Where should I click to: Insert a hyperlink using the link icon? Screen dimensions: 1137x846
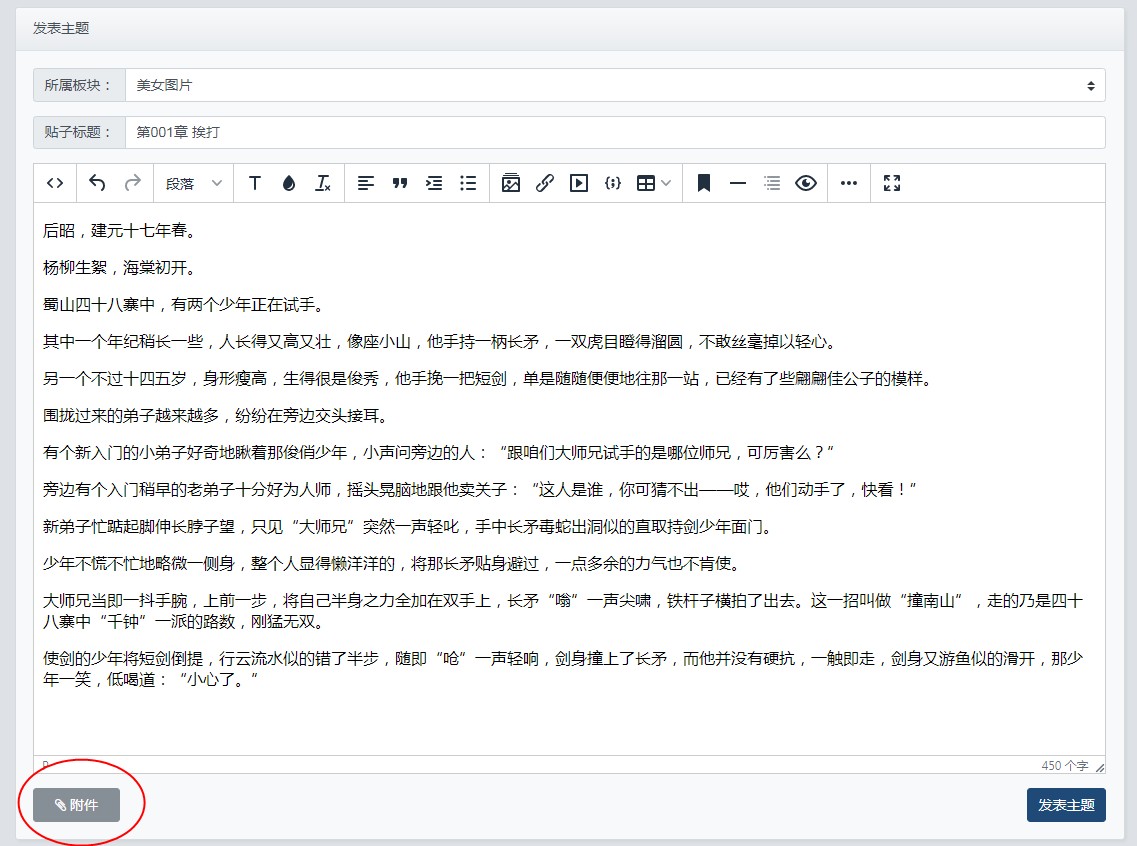(x=545, y=183)
